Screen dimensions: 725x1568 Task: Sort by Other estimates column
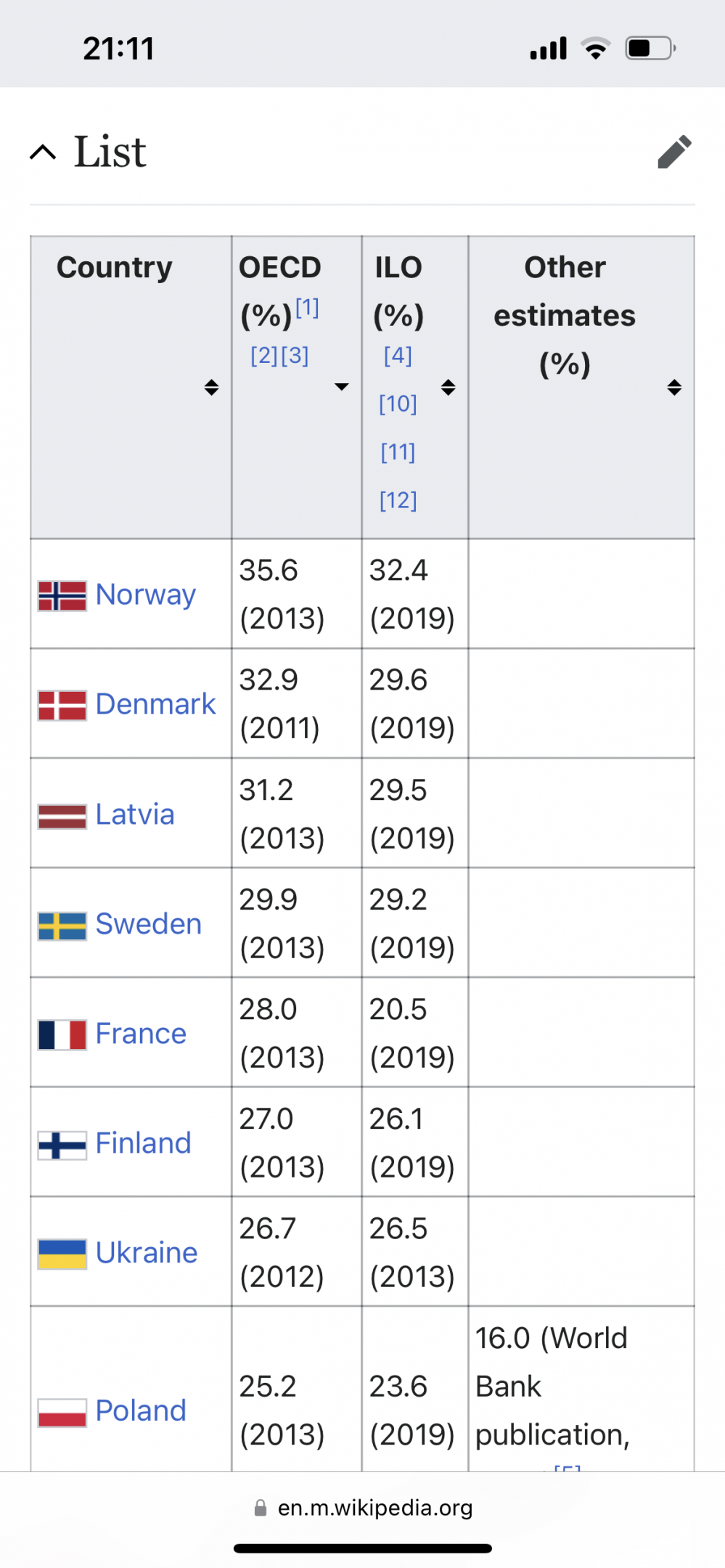[x=674, y=387]
